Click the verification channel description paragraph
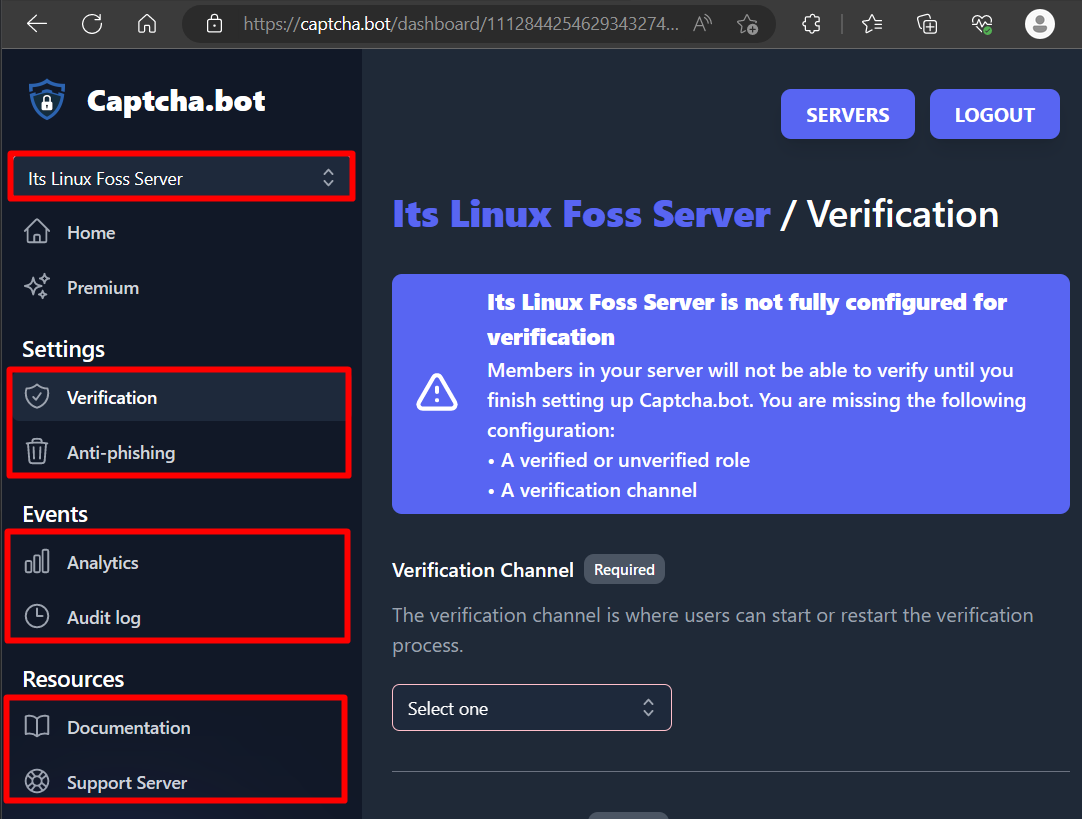This screenshot has width=1082, height=819. pyautogui.click(x=712, y=630)
